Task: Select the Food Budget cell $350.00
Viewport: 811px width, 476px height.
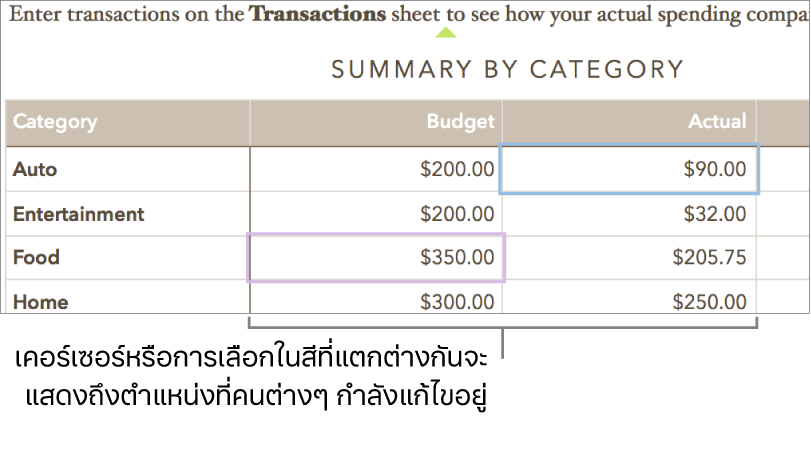Action: point(376,258)
